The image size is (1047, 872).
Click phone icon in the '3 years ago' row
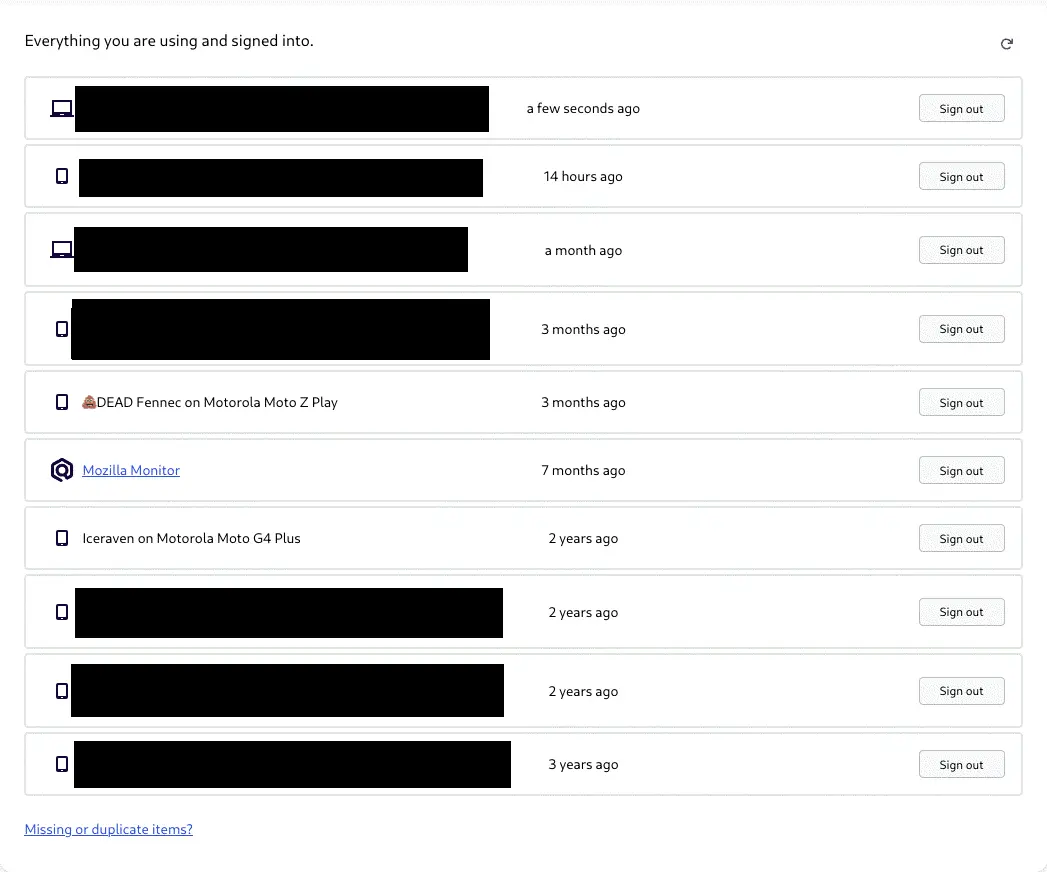62,764
